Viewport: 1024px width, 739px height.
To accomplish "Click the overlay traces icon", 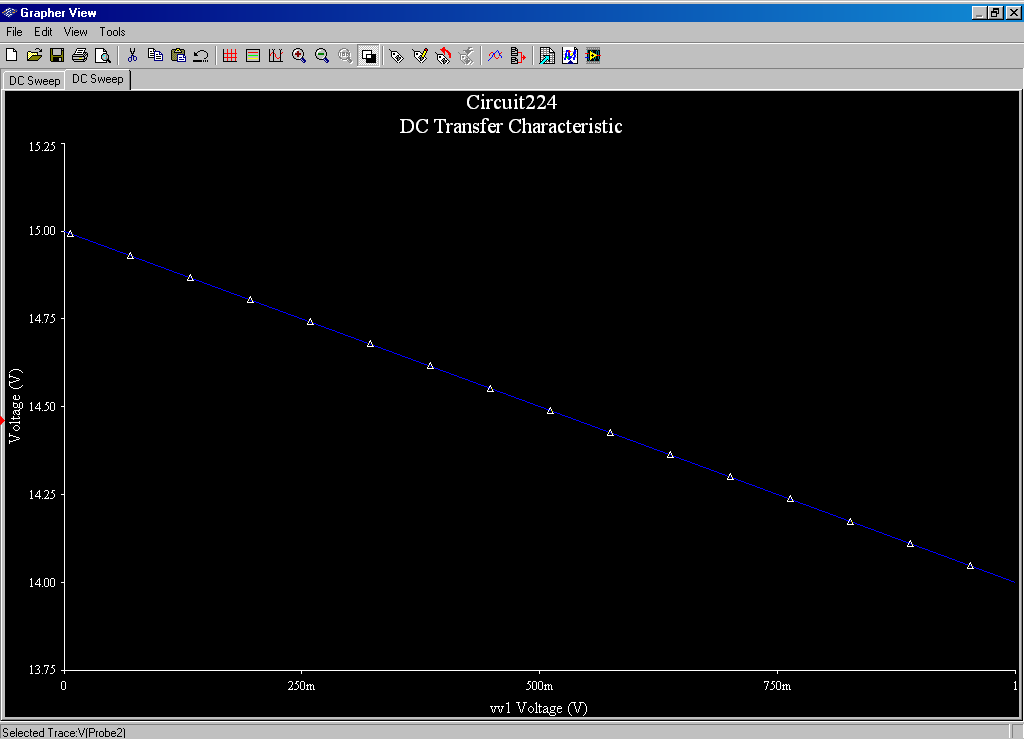I will click(x=495, y=55).
